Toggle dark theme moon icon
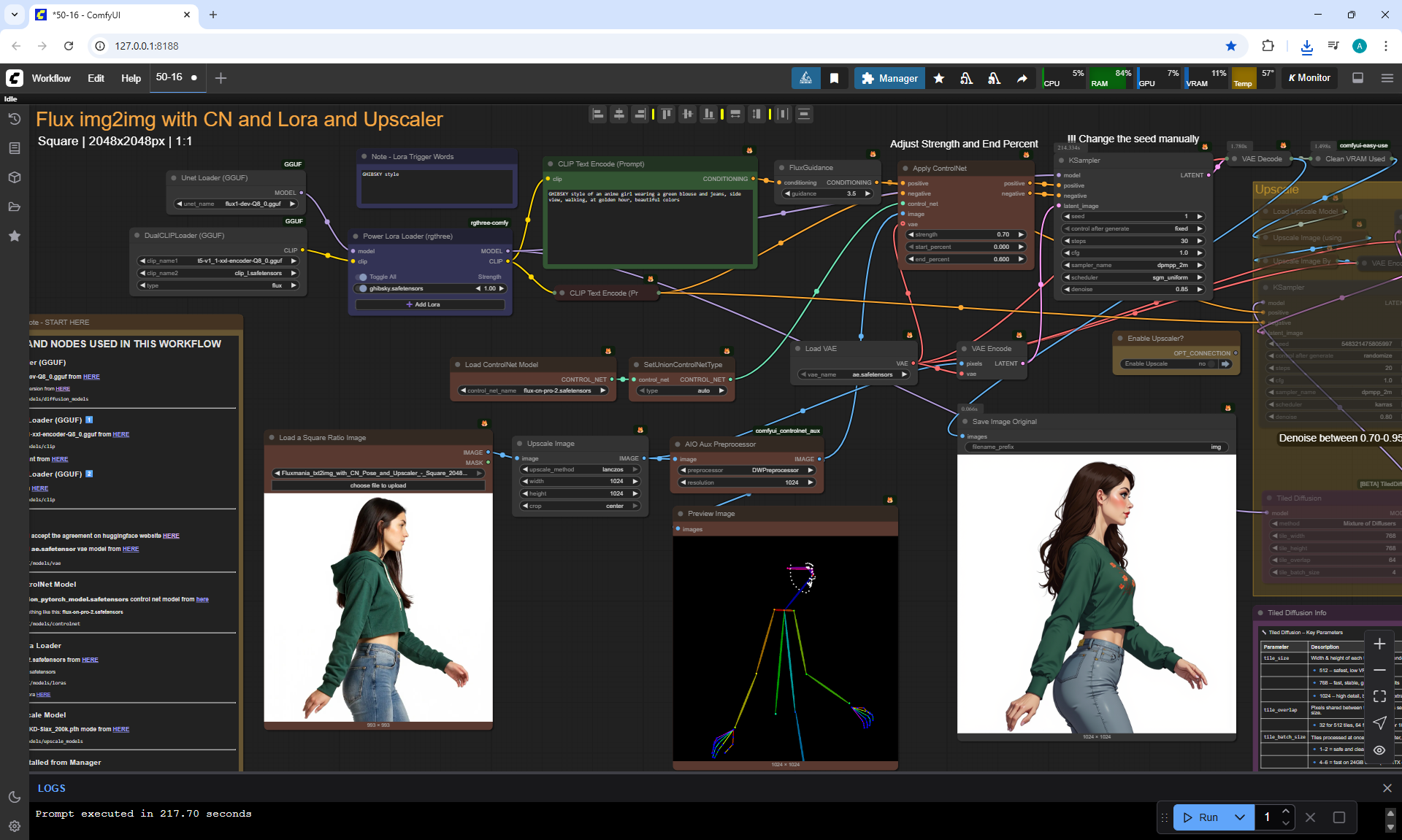The image size is (1402, 840). (14, 797)
